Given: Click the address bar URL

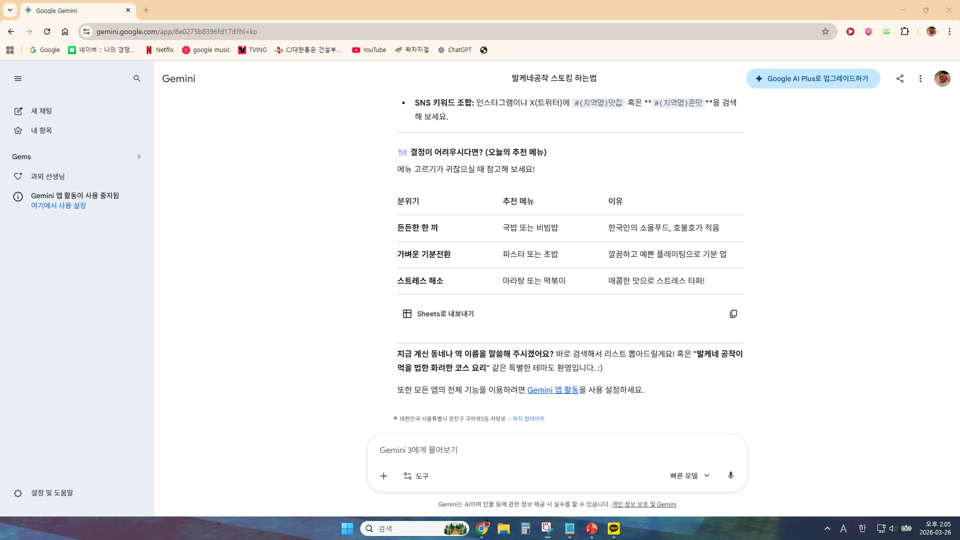Looking at the screenshot, I should tap(176, 31).
